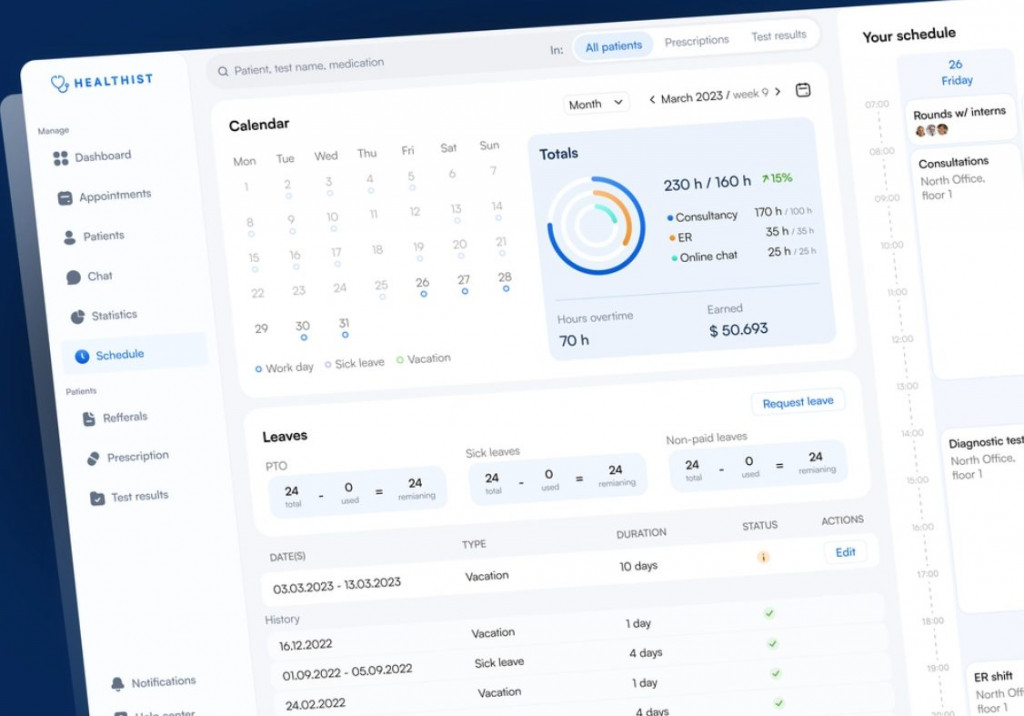Select the Test results search filter tab

click(779, 35)
